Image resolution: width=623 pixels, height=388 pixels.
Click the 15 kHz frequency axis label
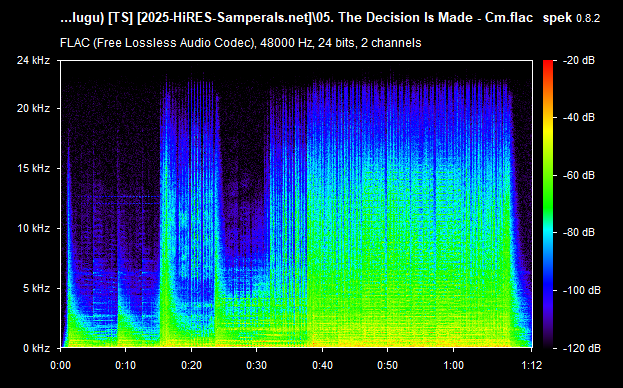point(33,168)
